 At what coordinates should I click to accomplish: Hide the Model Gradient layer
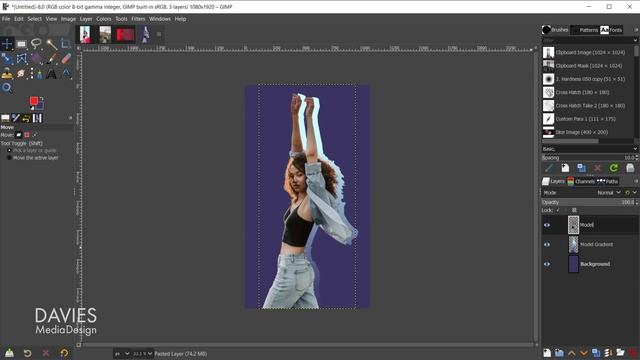(547, 244)
